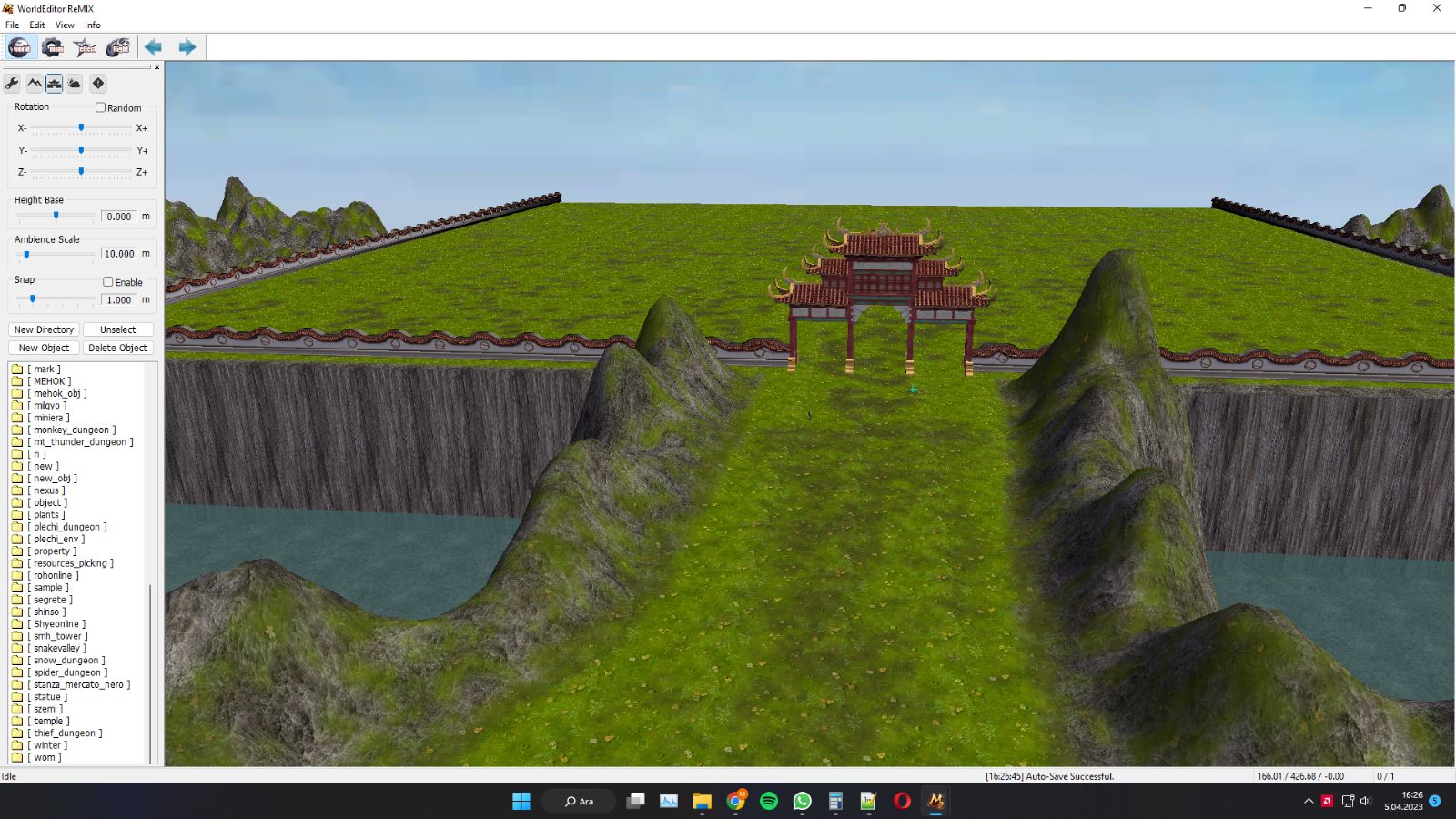The width and height of the screenshot is (1456, 819).
Task: Open the Info menu
Action: pos(93,25)
